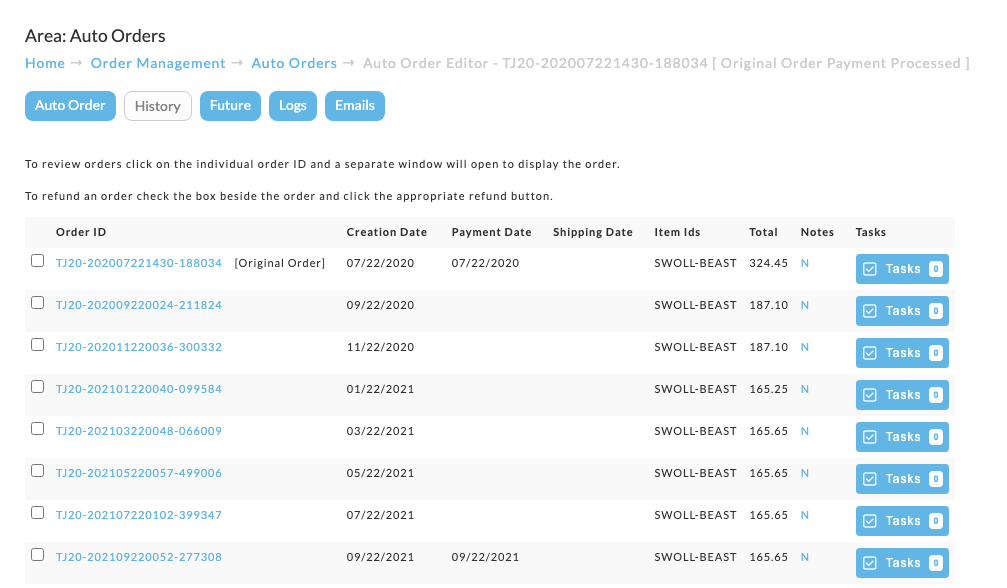Open the Auto Order tab
This screenshot has height=588, width=1007.
click(70, 106)
